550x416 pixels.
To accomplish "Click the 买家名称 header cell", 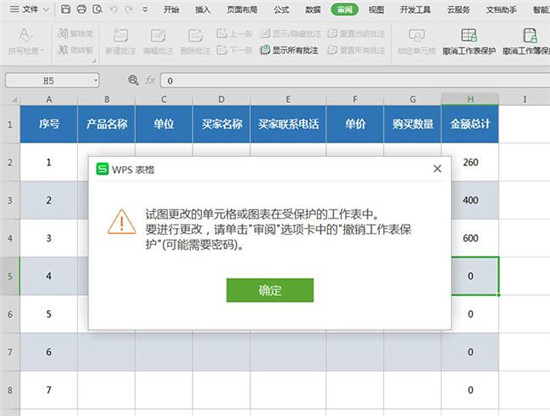I will tap(221, 124).
